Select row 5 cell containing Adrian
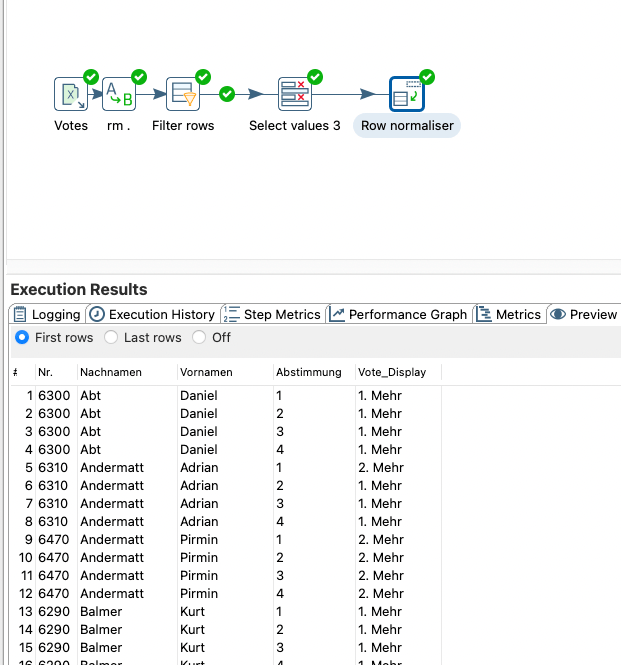Viewport: 621px width, 665px height. (x=199, y=468)
